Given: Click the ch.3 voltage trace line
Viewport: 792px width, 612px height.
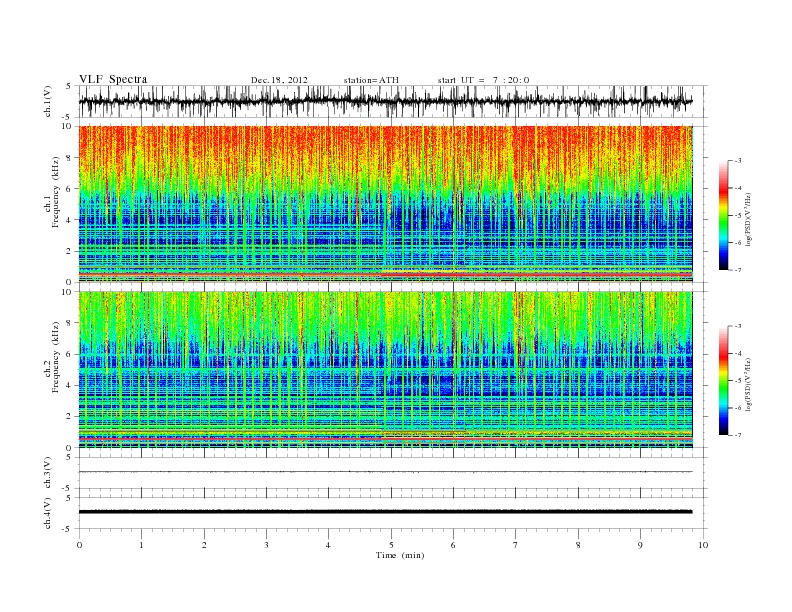Looking at the screenshot, I should pos(385,472).
